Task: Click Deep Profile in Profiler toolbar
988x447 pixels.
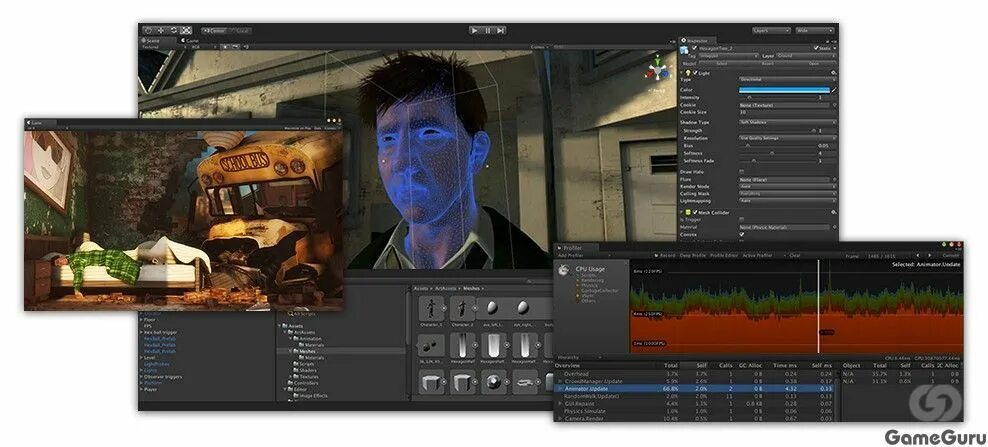Action: coord(694,255)
